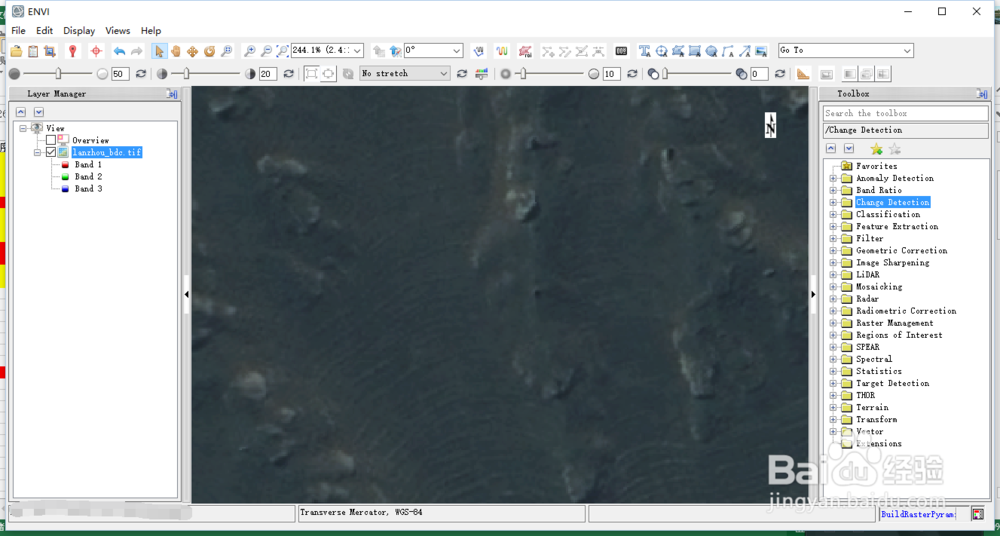Screen dimensions: 1000x536
Task: Collapse the Toolbox panel with right arrow
Action: (x=813, y=294)
